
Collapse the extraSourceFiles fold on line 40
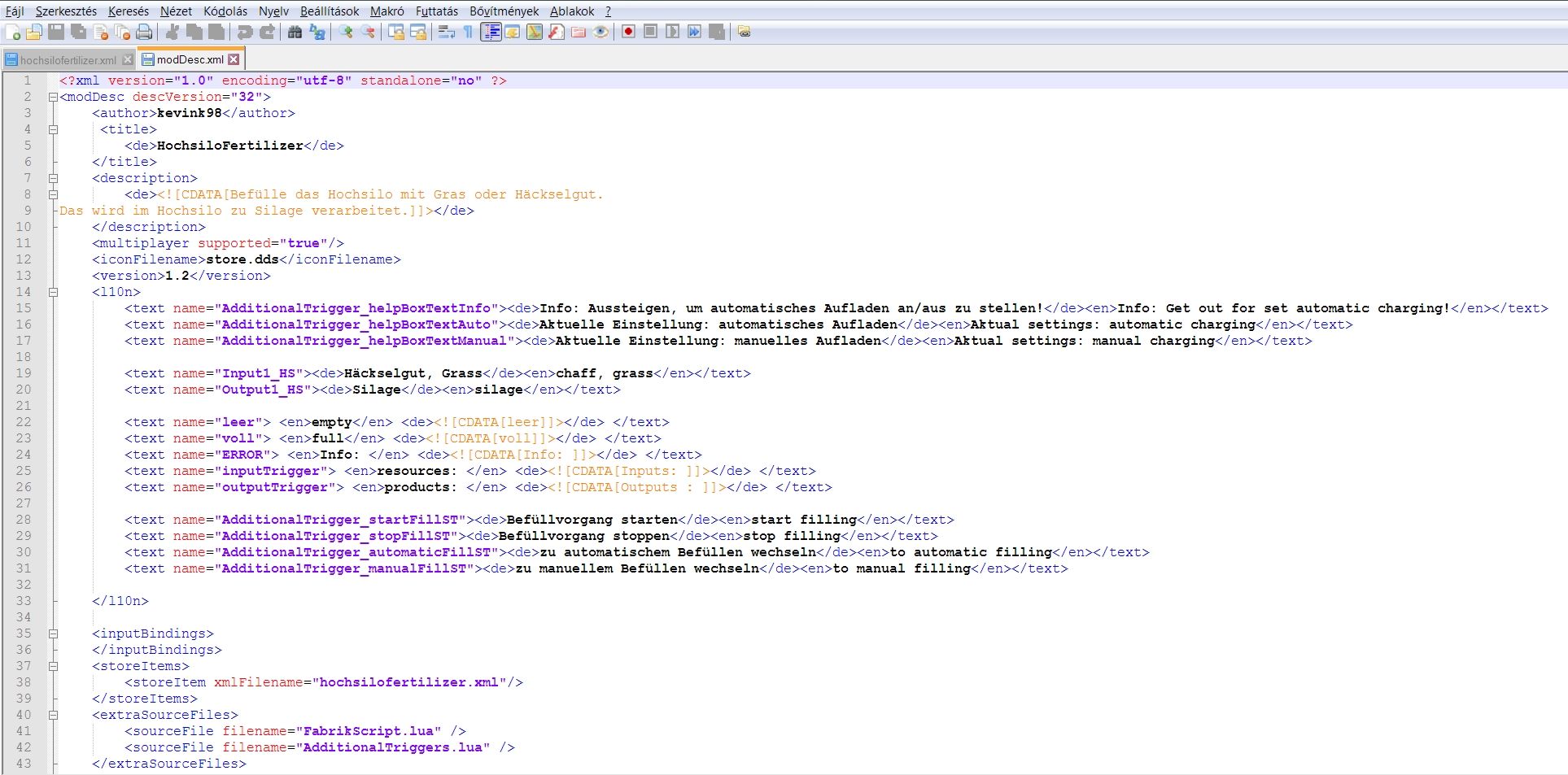(53, 715)
